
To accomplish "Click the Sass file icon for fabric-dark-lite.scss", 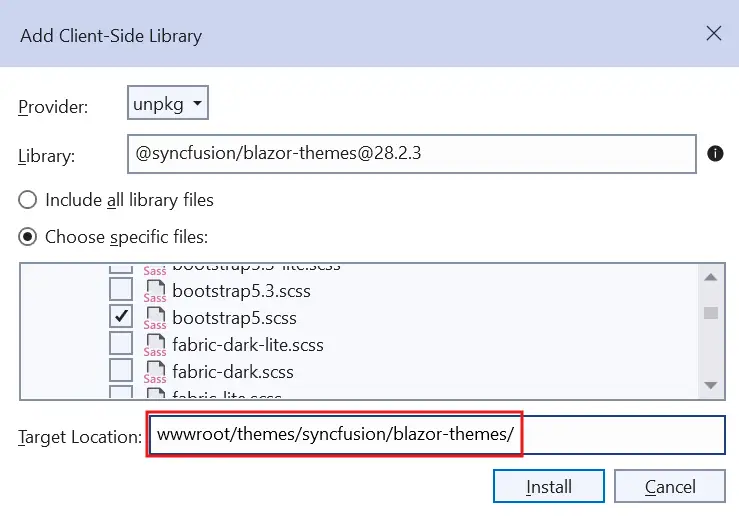I will (154, 345).
